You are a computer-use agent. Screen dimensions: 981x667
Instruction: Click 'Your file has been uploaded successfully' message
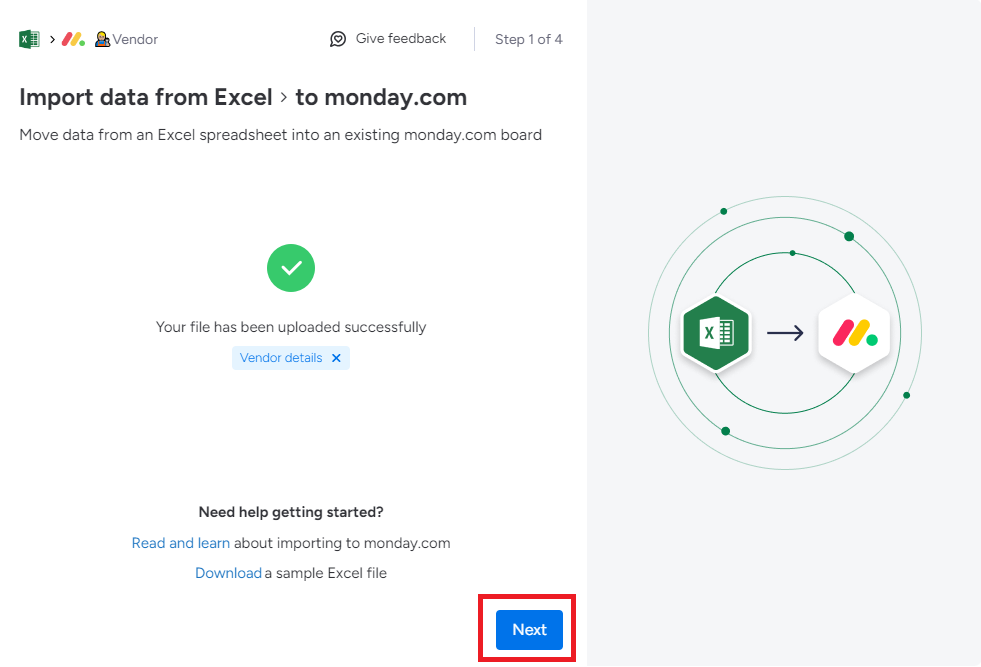(x=291, y=327)
